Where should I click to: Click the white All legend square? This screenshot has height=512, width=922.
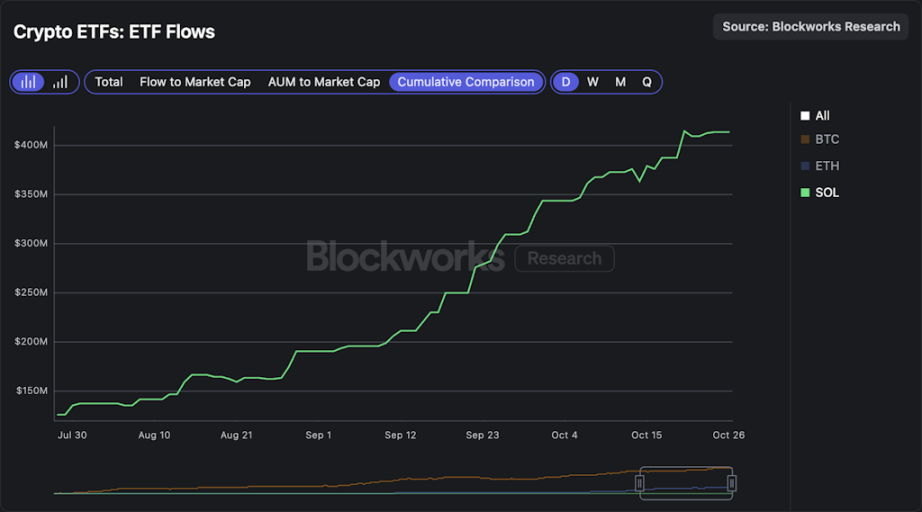coord(805,116)
